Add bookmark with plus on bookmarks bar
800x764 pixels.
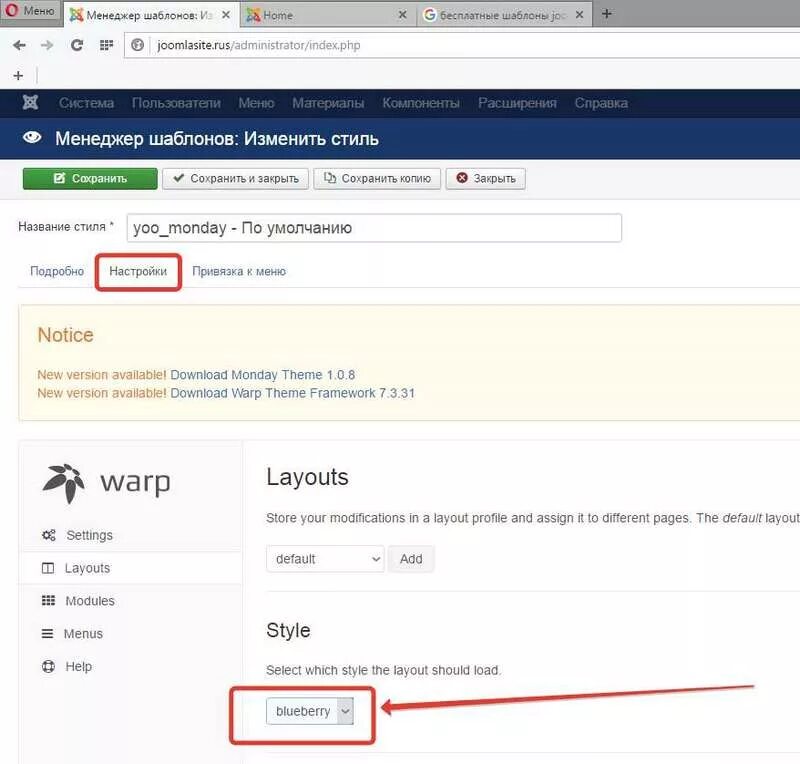click(18, 76)
